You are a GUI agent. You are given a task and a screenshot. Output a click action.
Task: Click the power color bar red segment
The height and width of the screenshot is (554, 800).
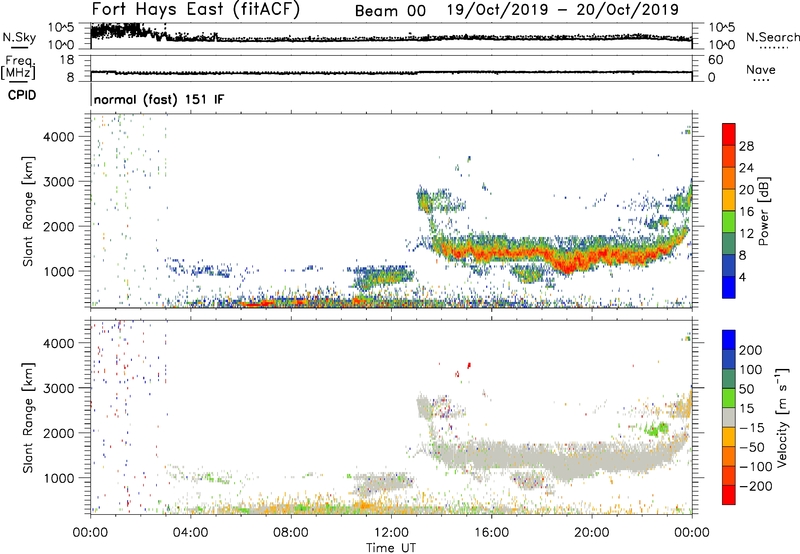pyautogui.click(x=729, y=134)
